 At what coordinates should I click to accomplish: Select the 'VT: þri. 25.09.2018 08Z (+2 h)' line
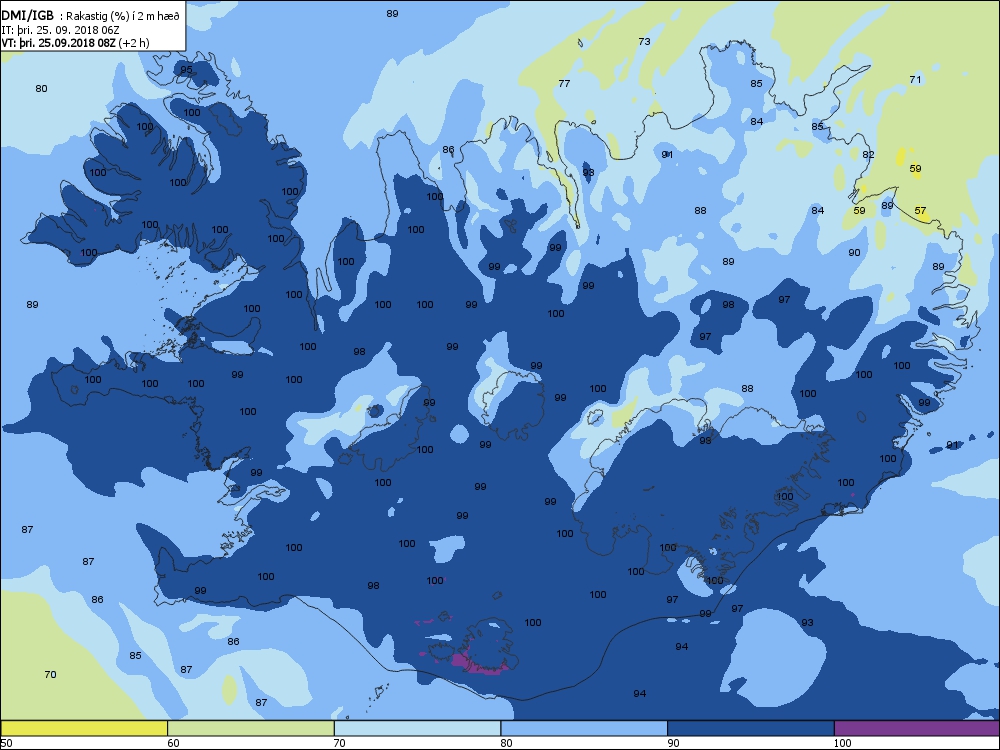pyautogui.click(x=75, y=43)
